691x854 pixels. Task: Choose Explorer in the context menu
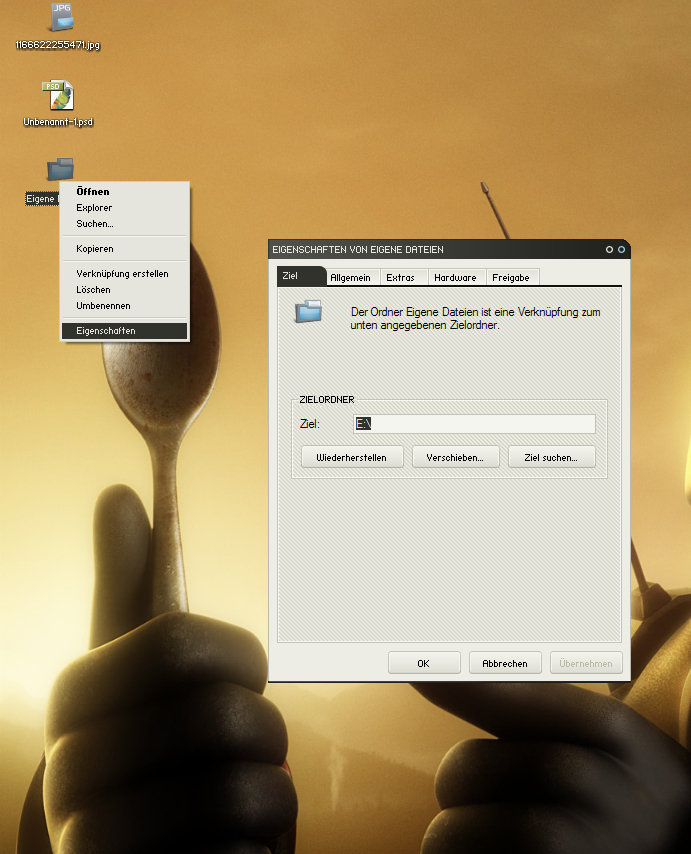click(x=124, y=208)
